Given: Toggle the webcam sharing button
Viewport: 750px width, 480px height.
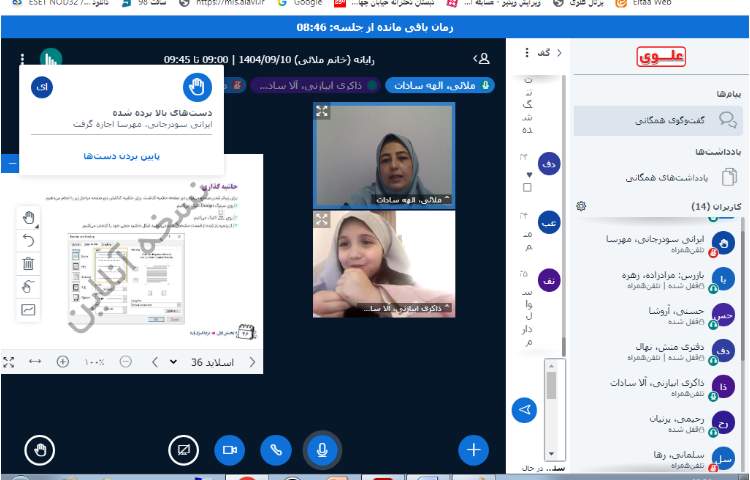Looking at the screenshot, I should pyautogui.click(x=230, y=449).
